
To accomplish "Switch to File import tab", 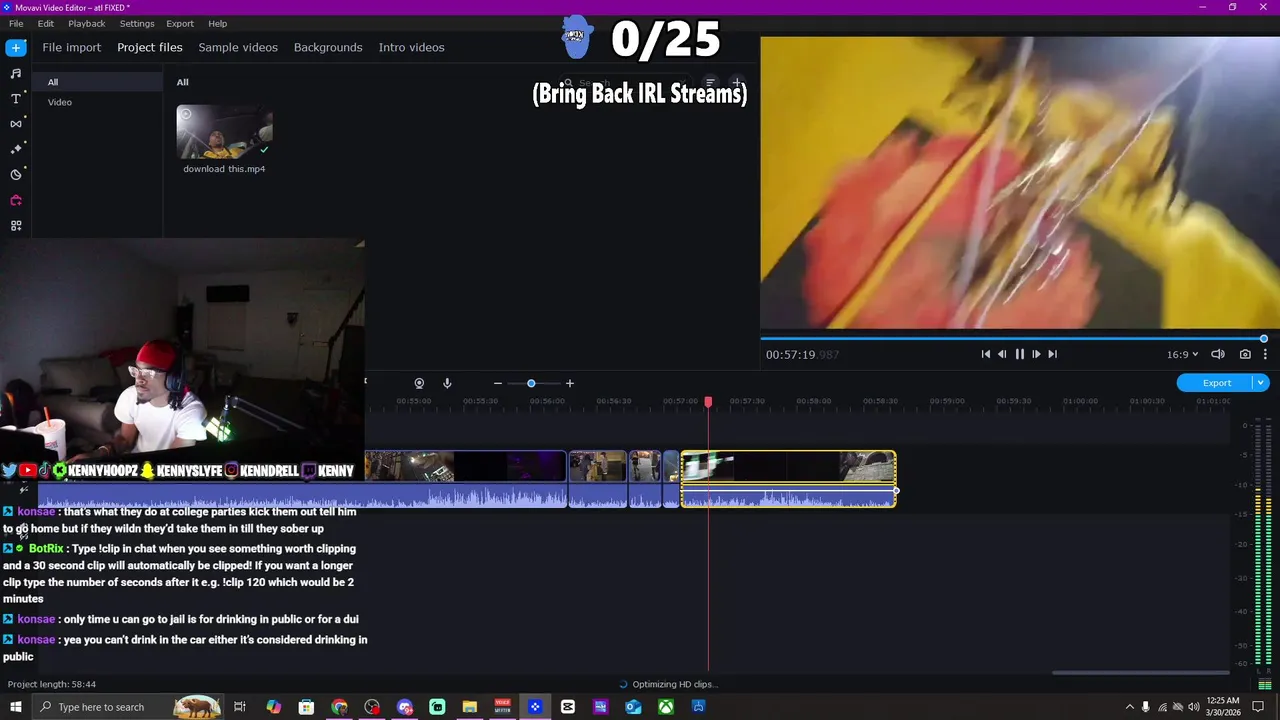I will click(x=71, y=47).
